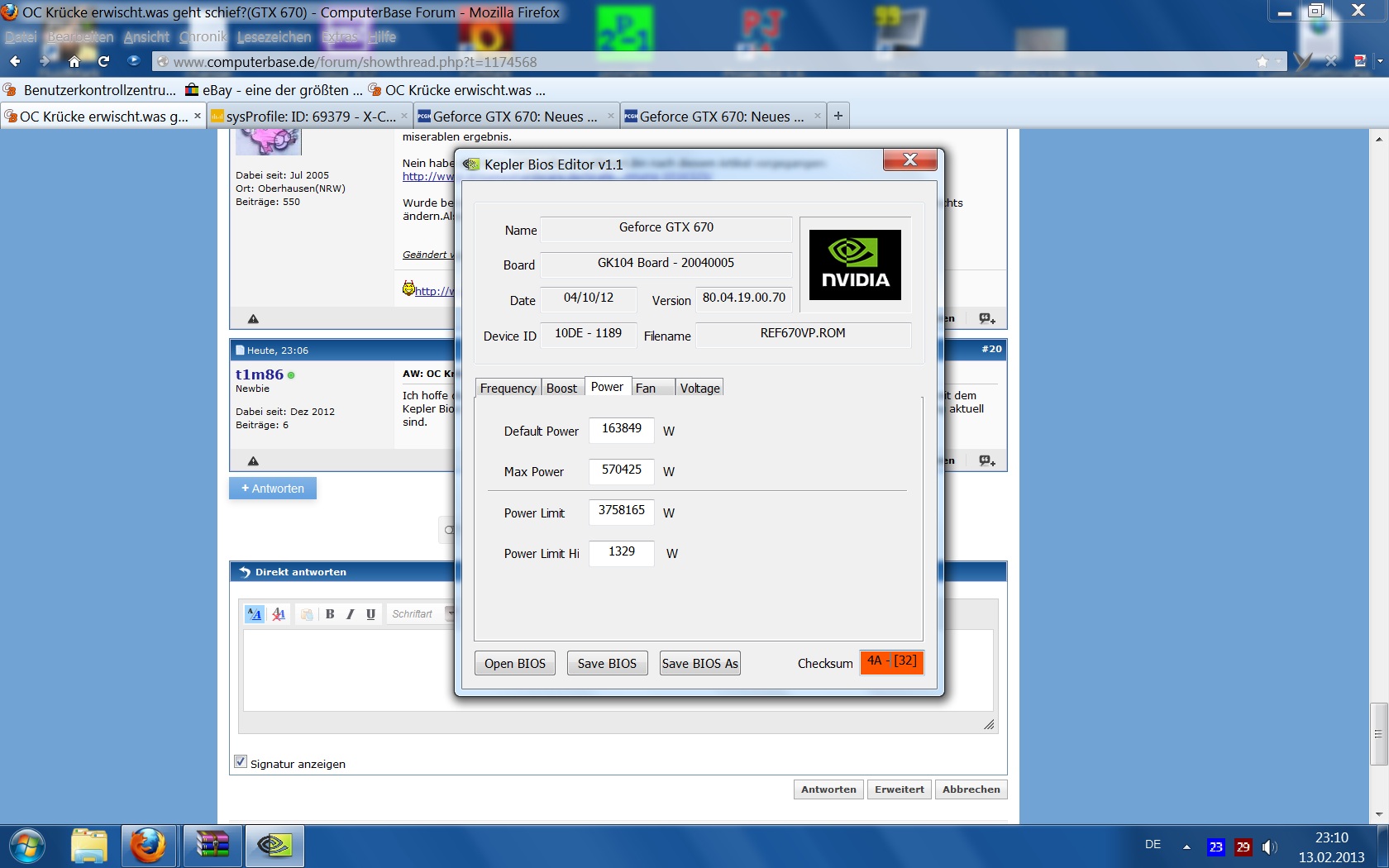
Task: Open the eBay bookmark in bookmarks bar
Action: [274, 90]
